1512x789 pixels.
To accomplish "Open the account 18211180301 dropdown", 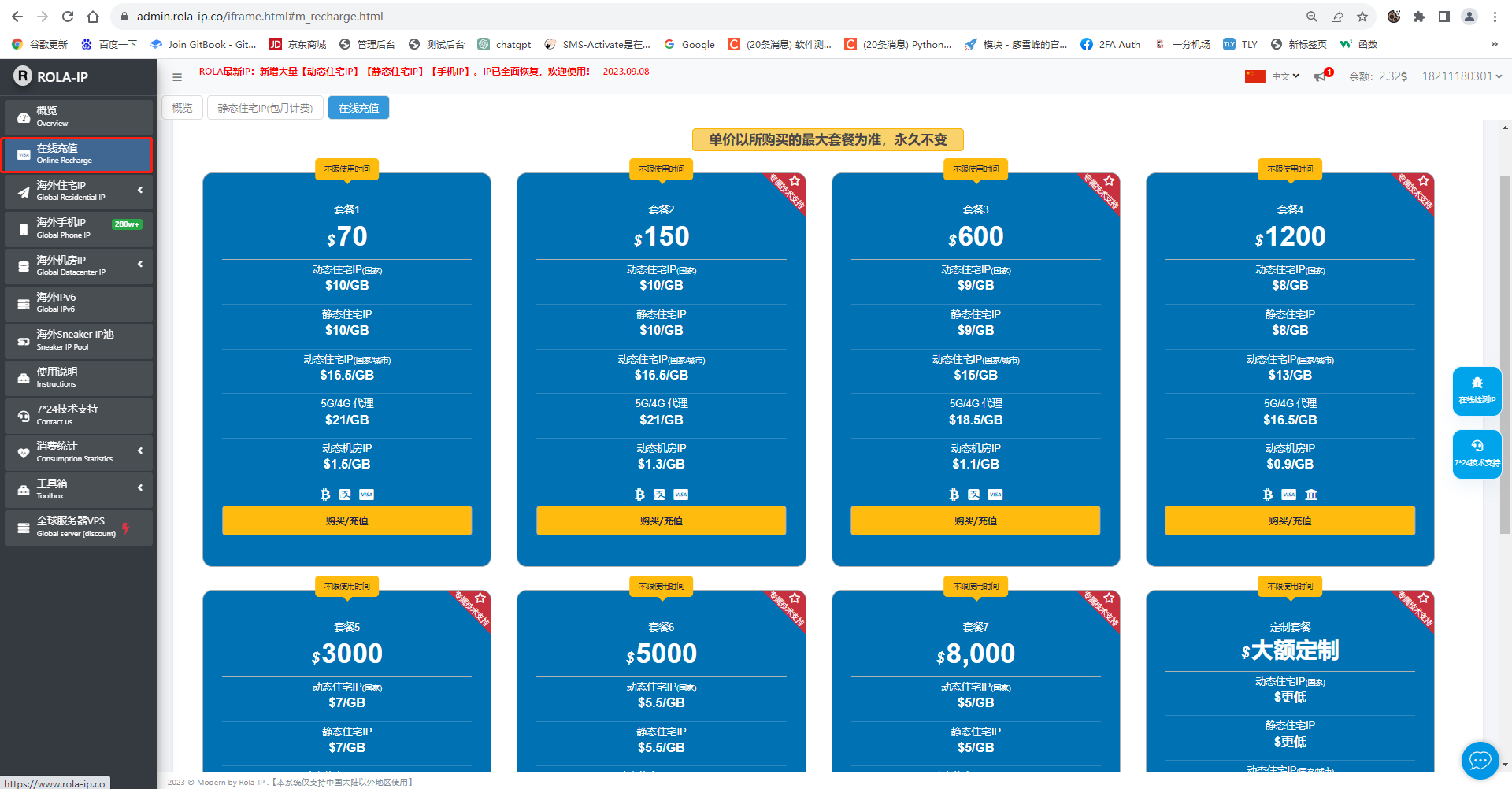I will tap(1462, 76).
